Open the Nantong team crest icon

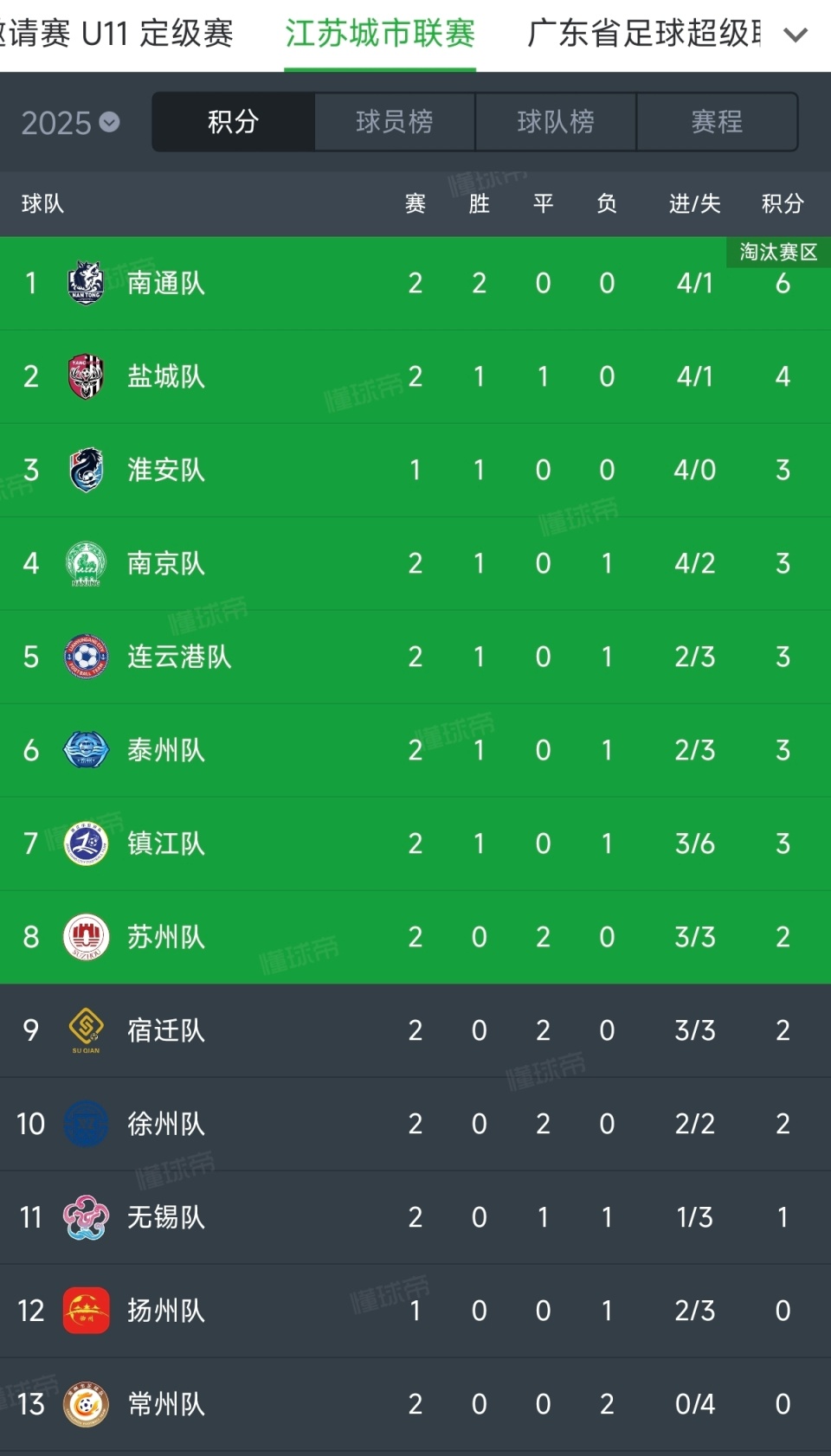coord(86,283)
